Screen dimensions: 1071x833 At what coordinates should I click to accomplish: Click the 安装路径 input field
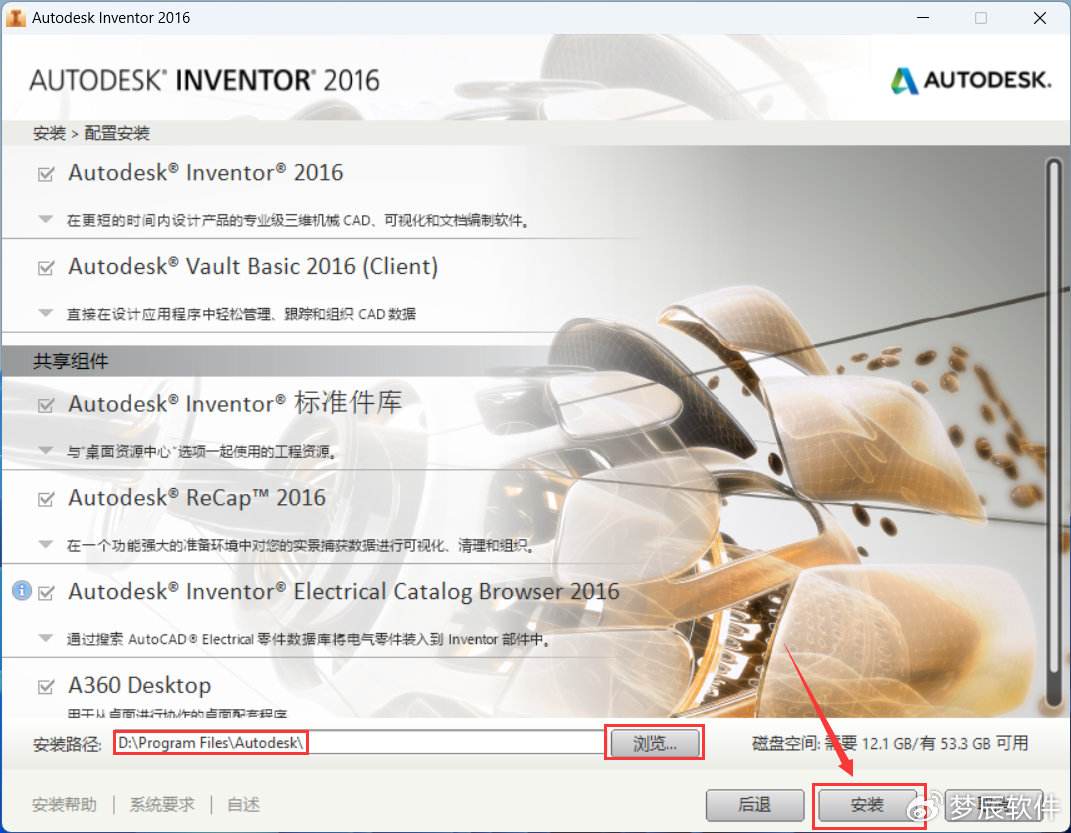359,743
